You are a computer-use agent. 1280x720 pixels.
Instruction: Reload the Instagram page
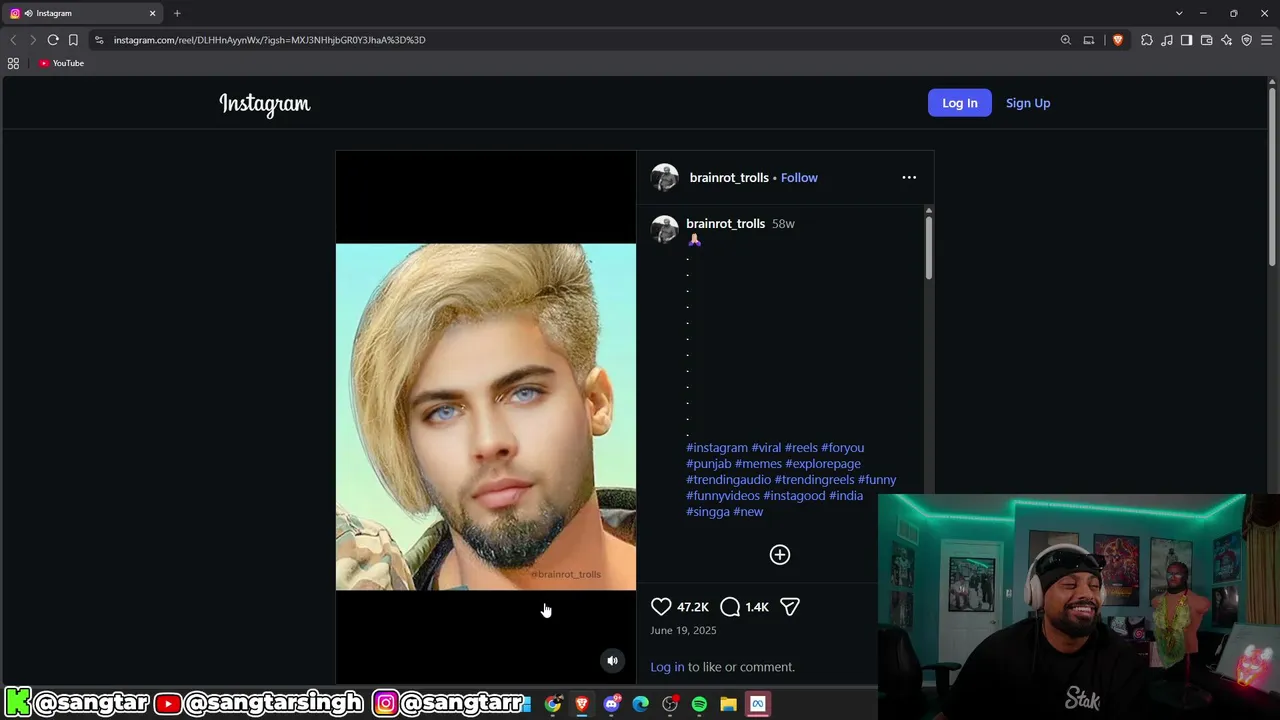point(53,40)
